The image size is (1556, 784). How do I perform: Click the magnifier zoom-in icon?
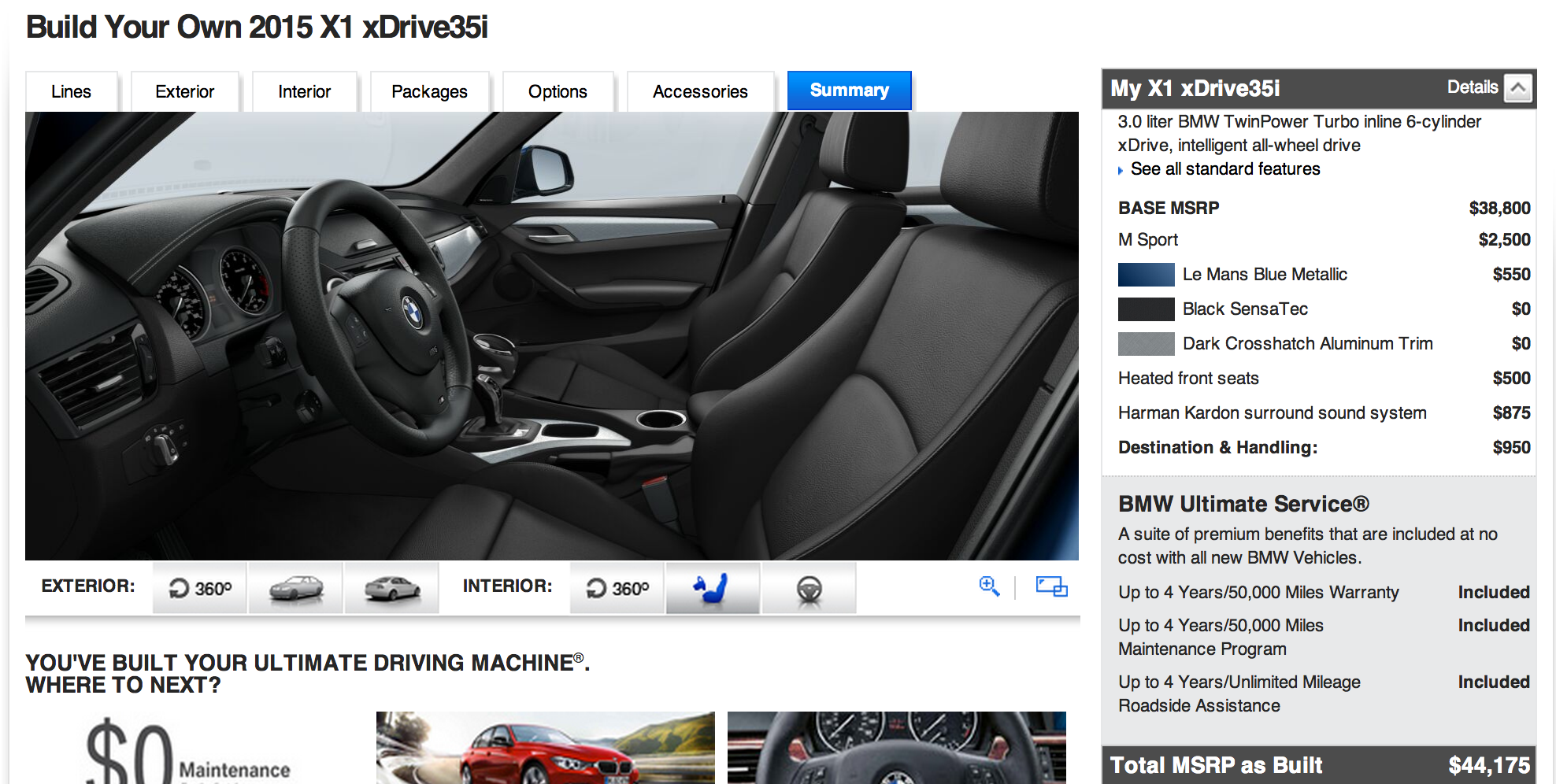989,586
